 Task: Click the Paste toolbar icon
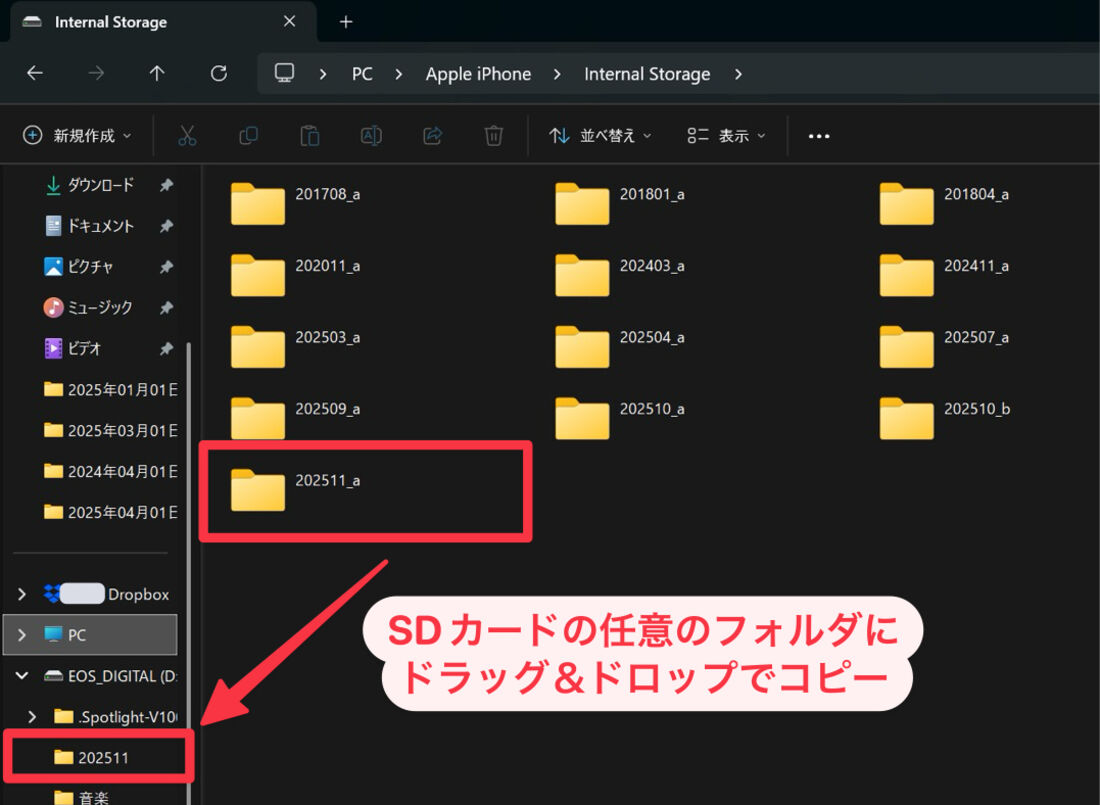[x=310, y=135]
